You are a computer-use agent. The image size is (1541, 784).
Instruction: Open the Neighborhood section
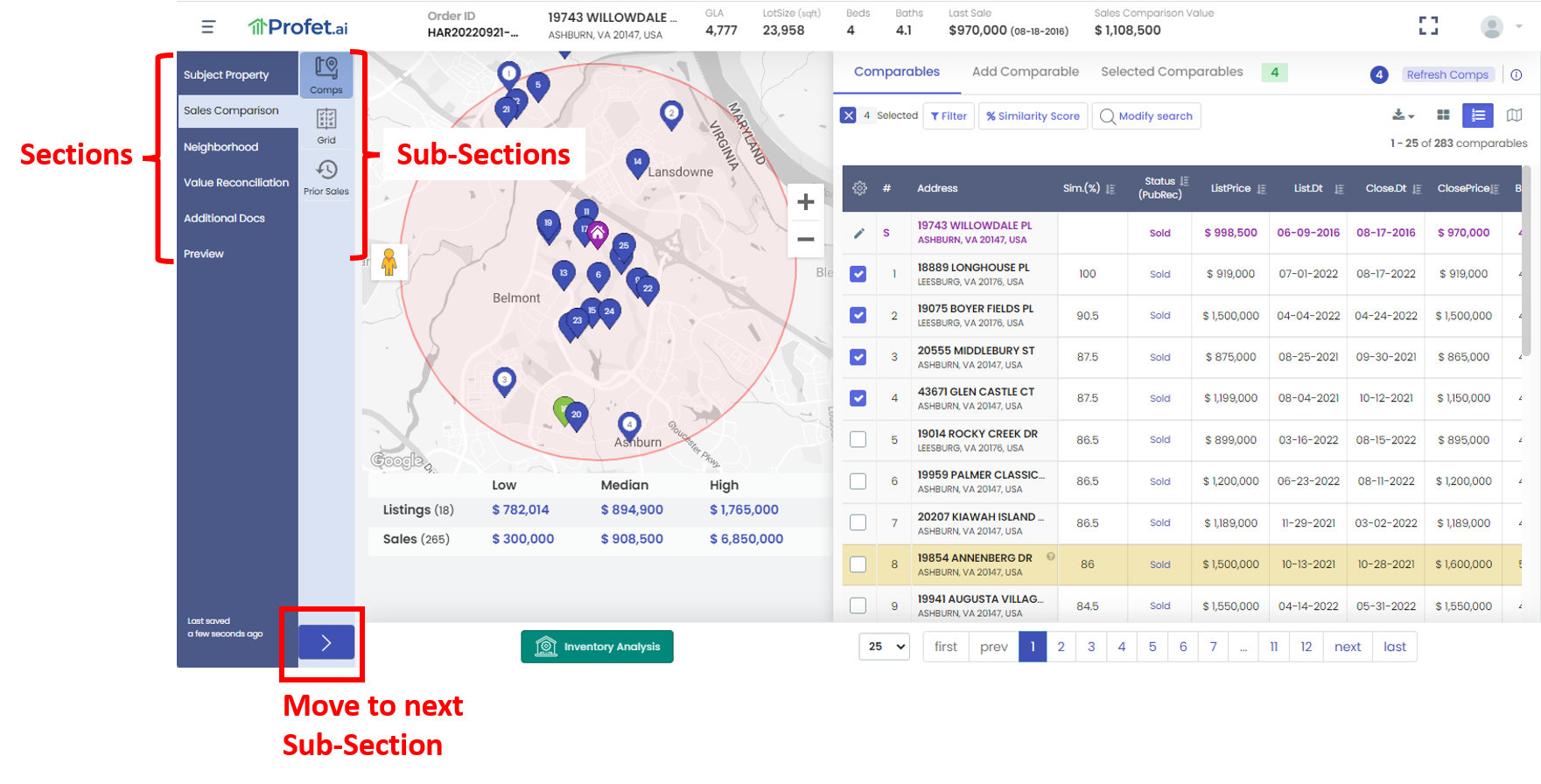tap(221, 147)
